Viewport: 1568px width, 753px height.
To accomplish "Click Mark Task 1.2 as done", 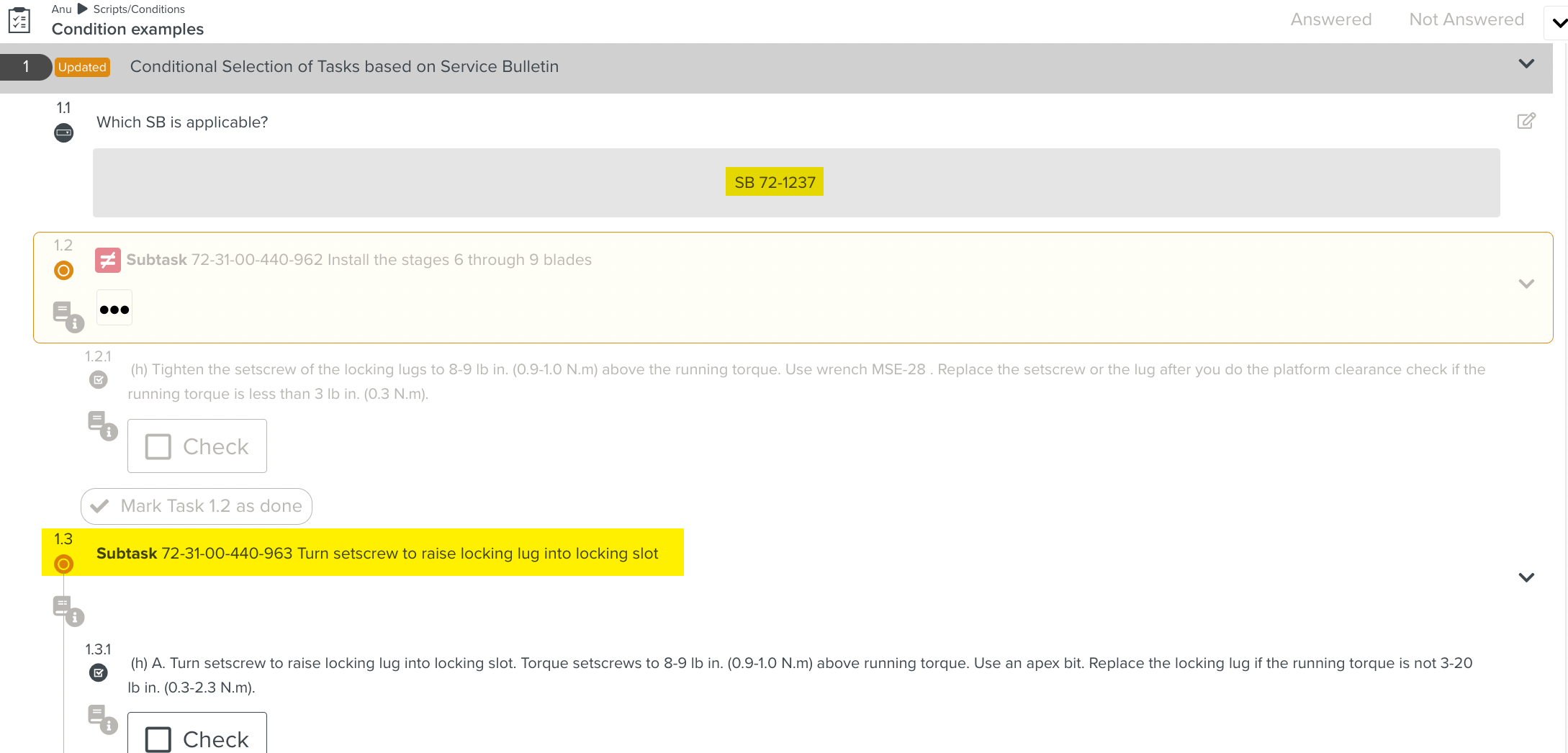I will click(x=196, y=506).
